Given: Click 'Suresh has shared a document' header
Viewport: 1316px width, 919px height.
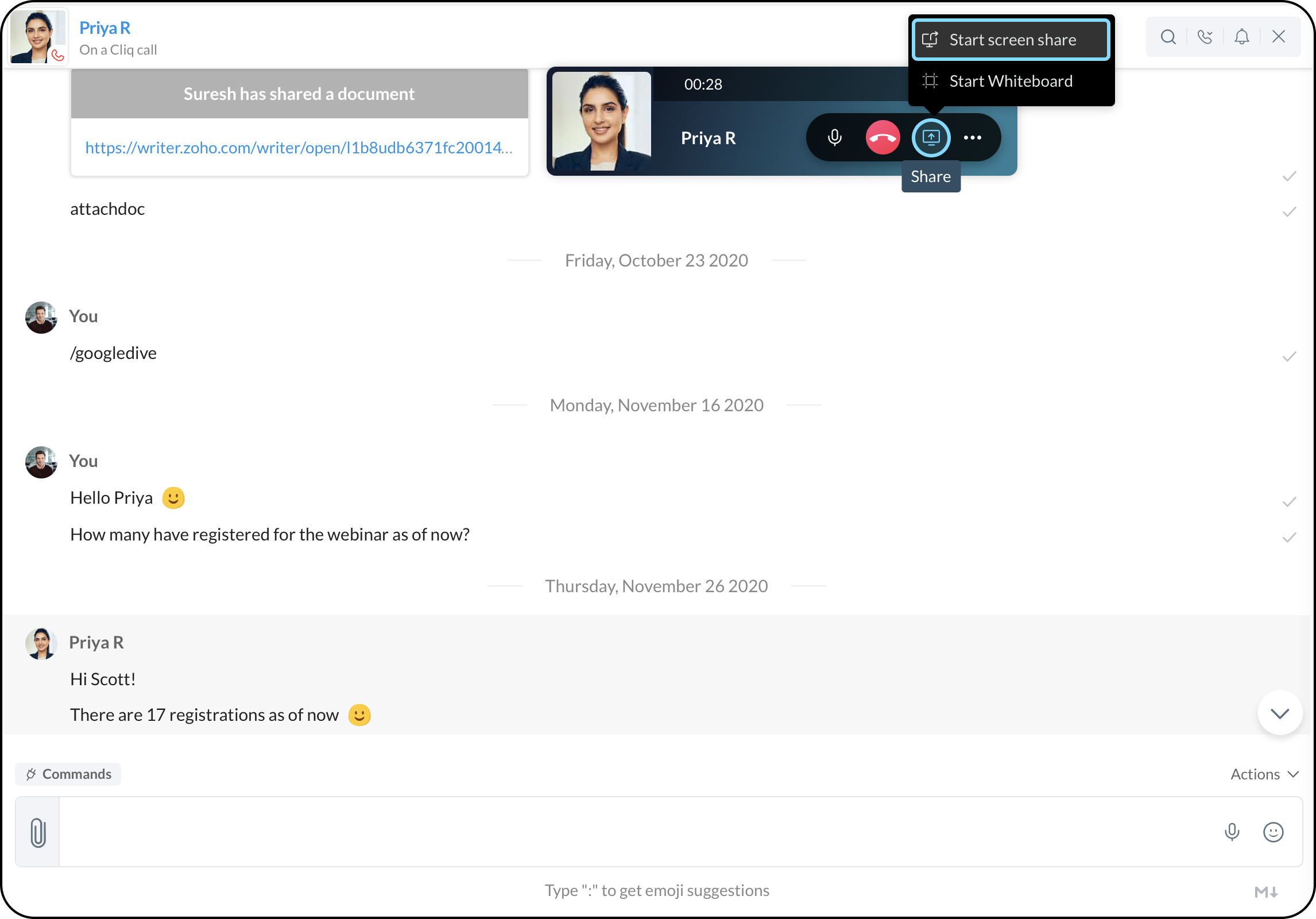Looking at the screenshot, I should pyautogui.click(x=299, y=94).
